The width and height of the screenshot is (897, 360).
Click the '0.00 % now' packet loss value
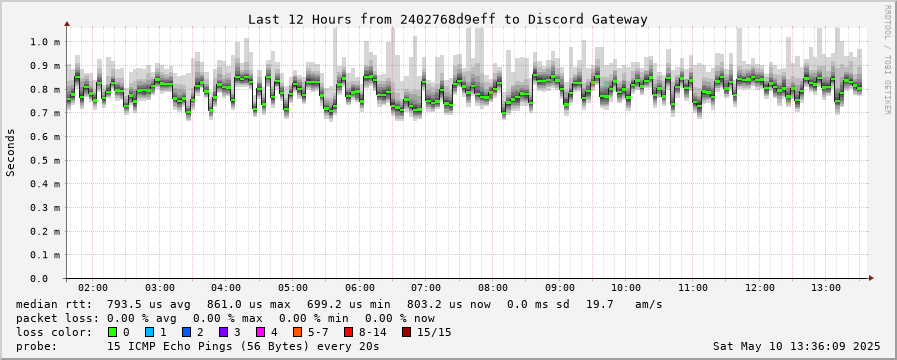tap(400, 318)
